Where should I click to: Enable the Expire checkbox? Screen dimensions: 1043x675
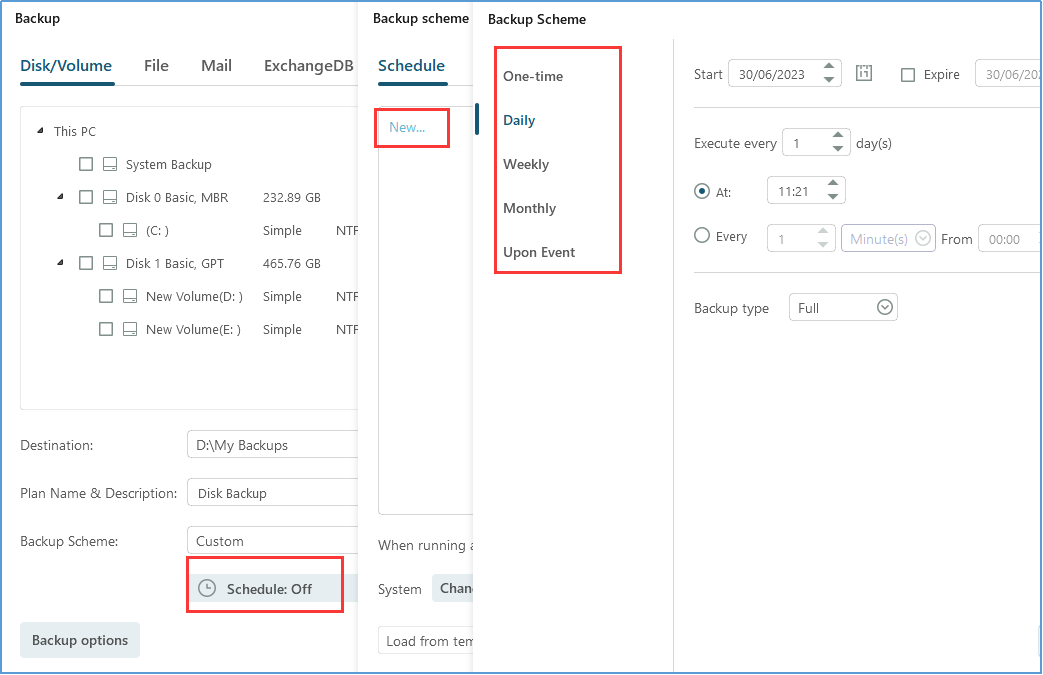(x=907, y=73)
